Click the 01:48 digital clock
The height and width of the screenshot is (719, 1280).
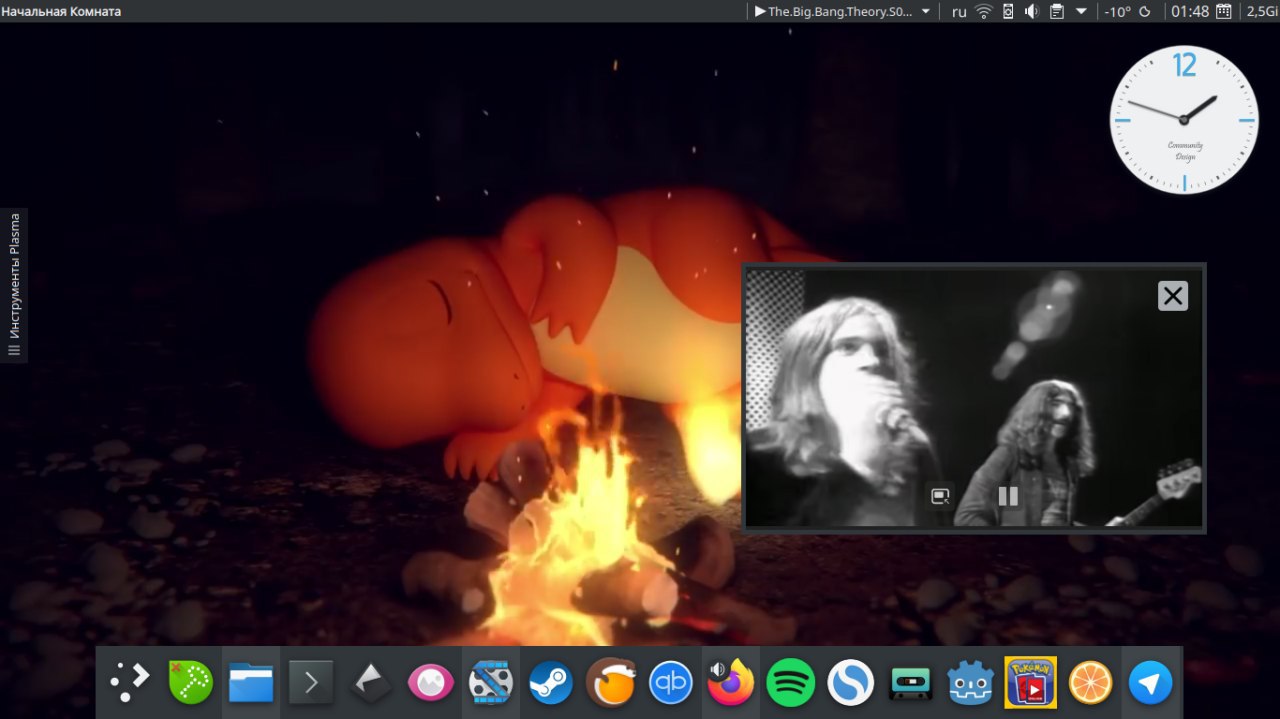pyautogui.click(x=1190, y=11)
